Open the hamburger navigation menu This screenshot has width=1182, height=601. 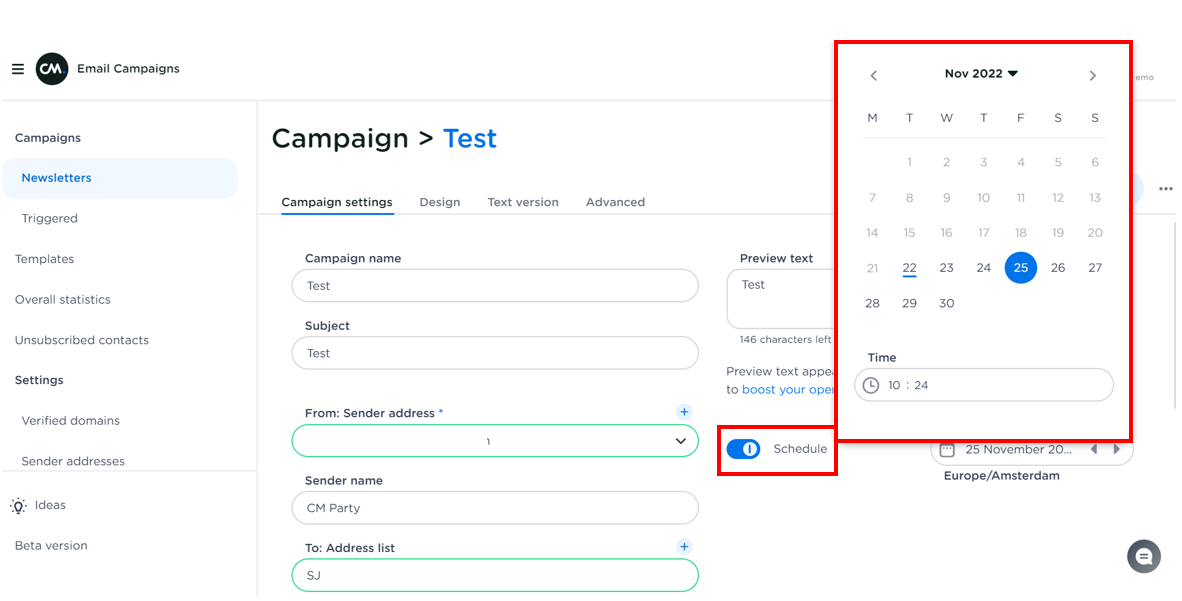(x=17, y=69)
